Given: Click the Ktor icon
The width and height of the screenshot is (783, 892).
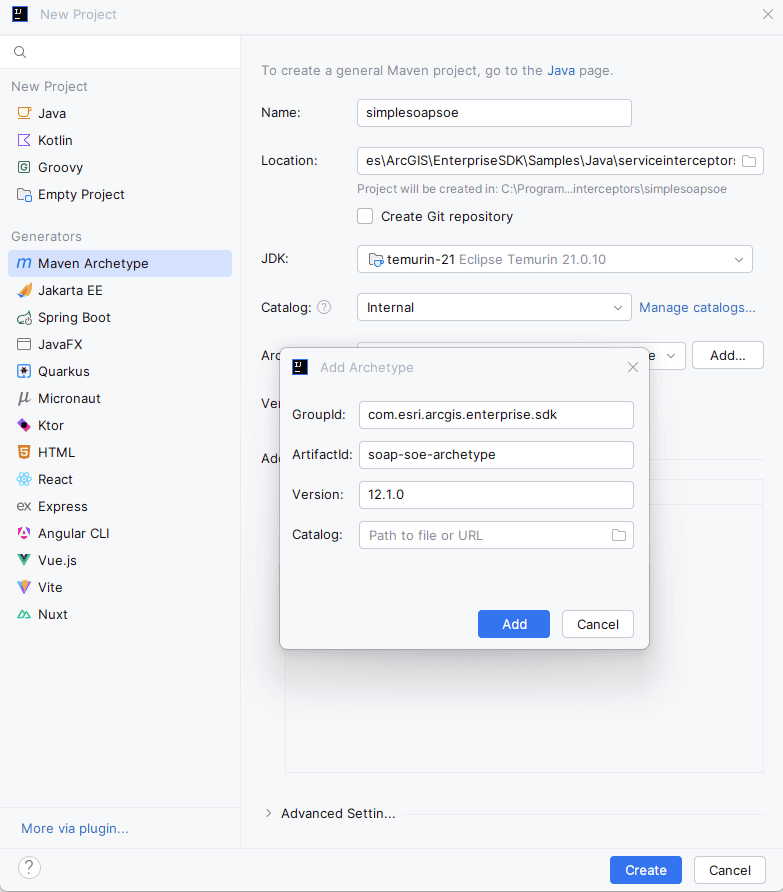Looking at the screenshot, I should [x=24, y=425].
